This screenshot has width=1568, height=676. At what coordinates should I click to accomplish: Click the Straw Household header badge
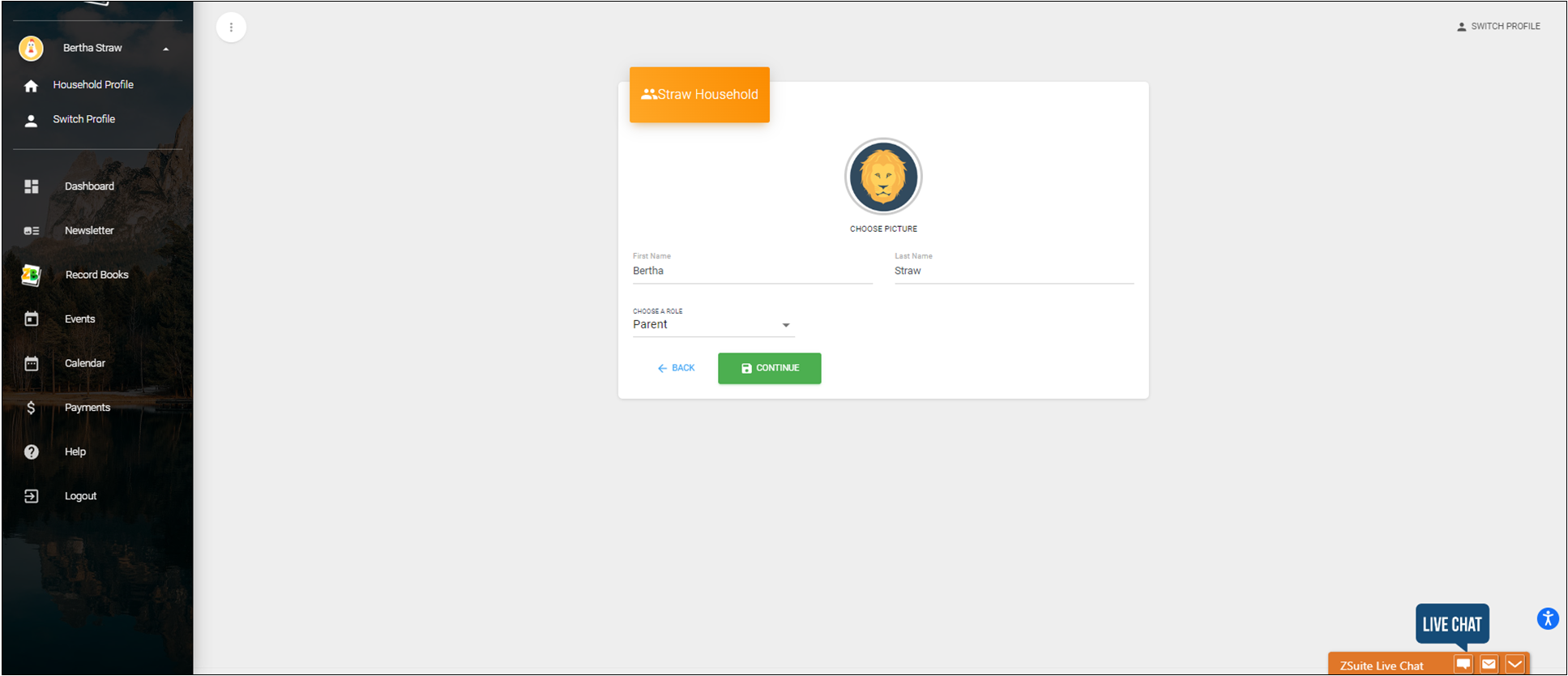coord(699,95)
